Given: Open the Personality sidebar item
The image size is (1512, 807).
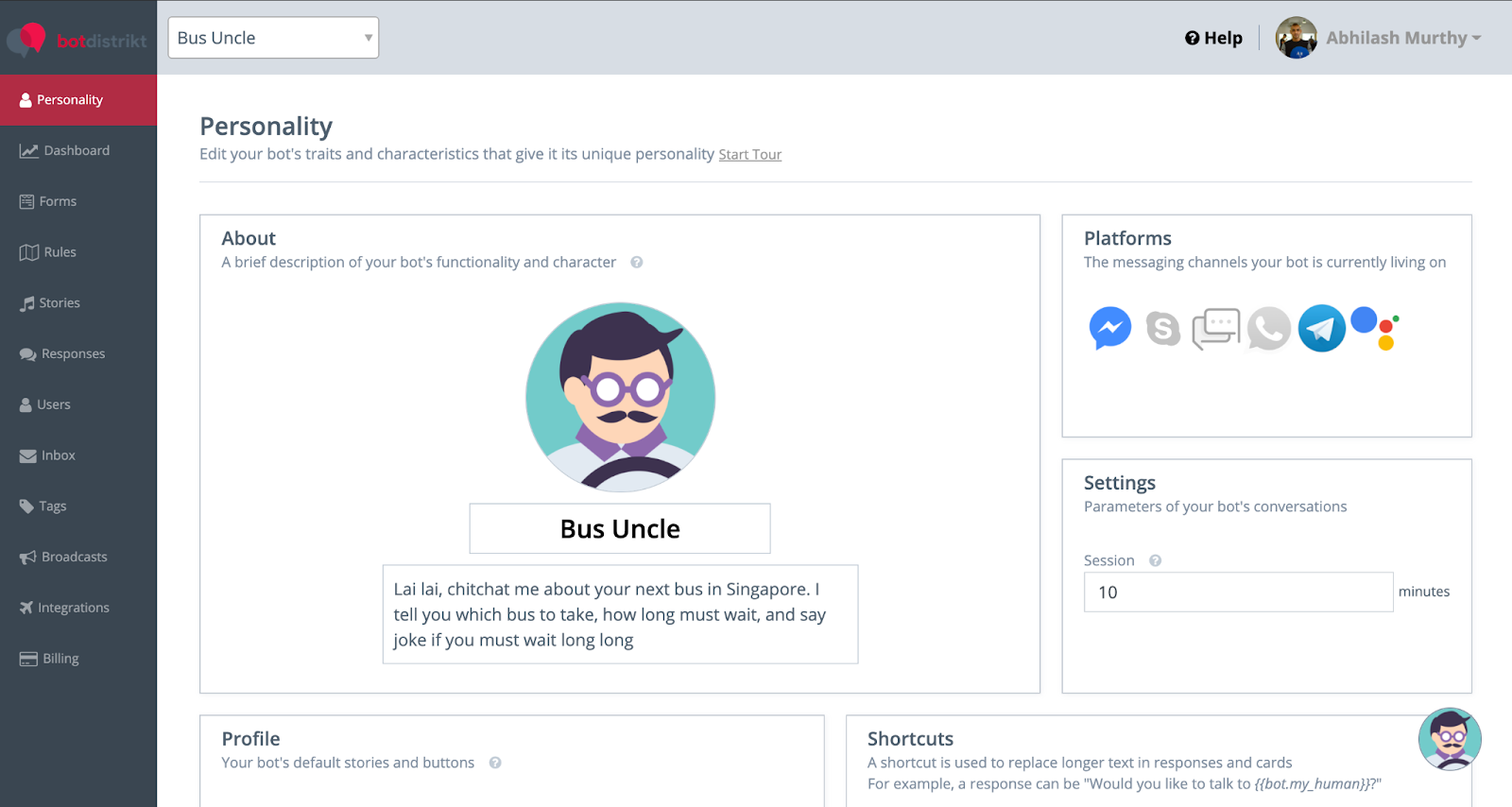Looking at the screenshot, I should tap(78, 100).
